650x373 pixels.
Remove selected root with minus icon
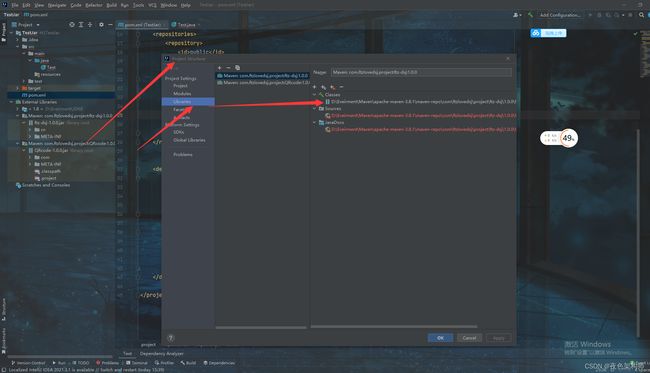[x=341, y=87]
